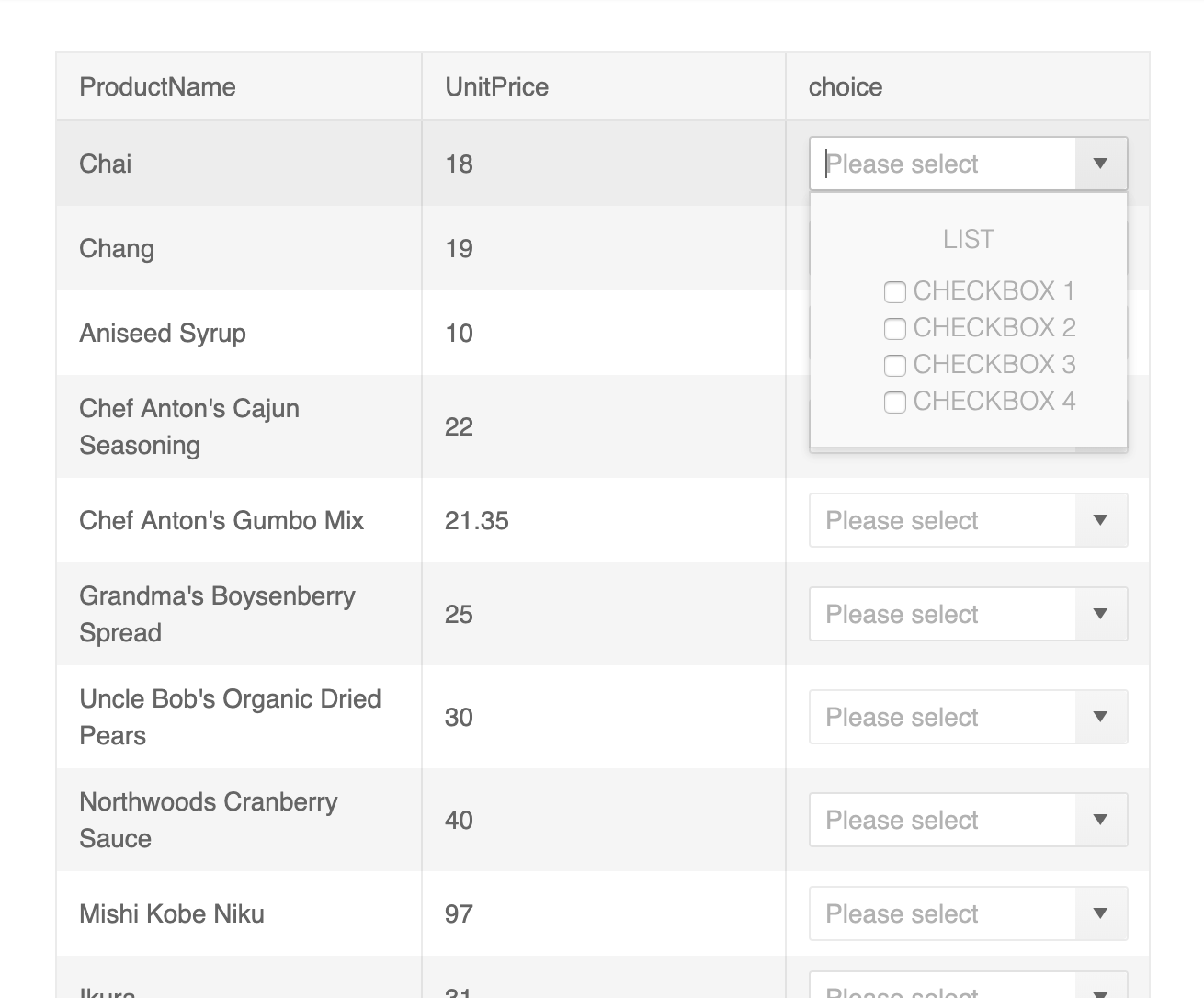The image size is (1204, 998).
Task: Collapse the Chai row dropdown arrow
Action: click(1100, 164)
